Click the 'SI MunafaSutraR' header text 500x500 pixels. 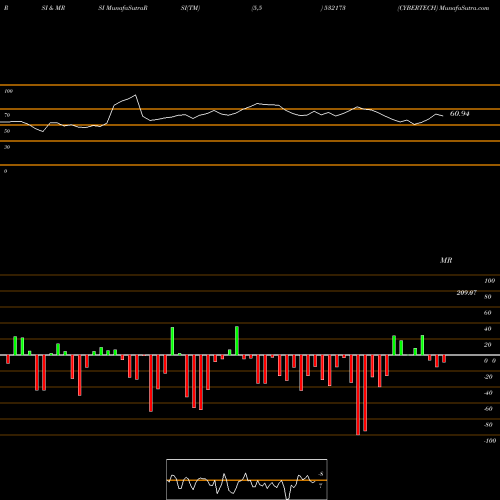pyautogui.click(x=123, y=8)
